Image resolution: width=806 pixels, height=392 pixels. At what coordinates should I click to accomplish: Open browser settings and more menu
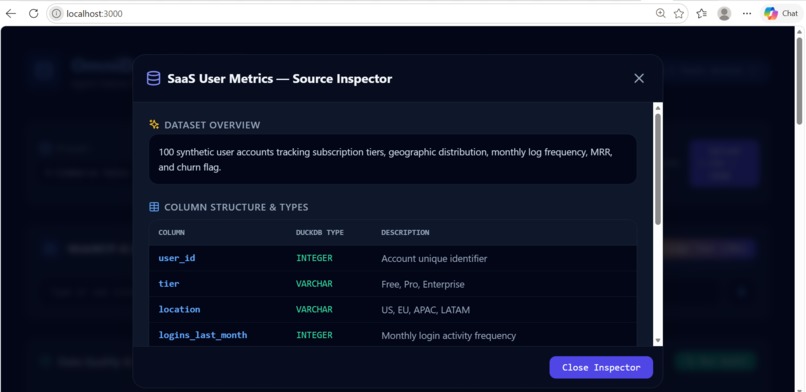tap(747, 14)
